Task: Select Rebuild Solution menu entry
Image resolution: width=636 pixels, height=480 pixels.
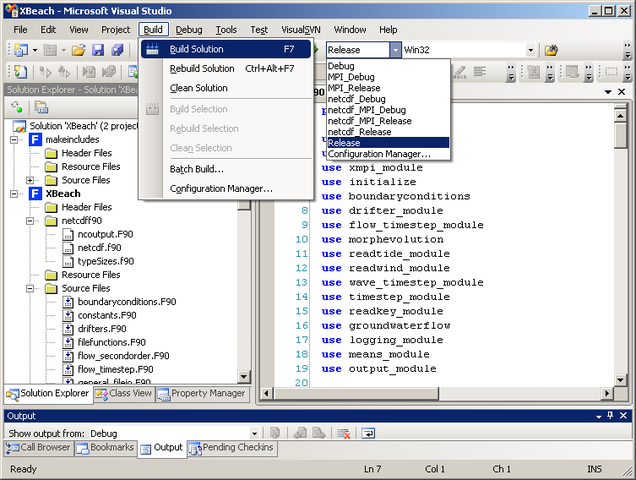Action: click(x=226, y=69)
